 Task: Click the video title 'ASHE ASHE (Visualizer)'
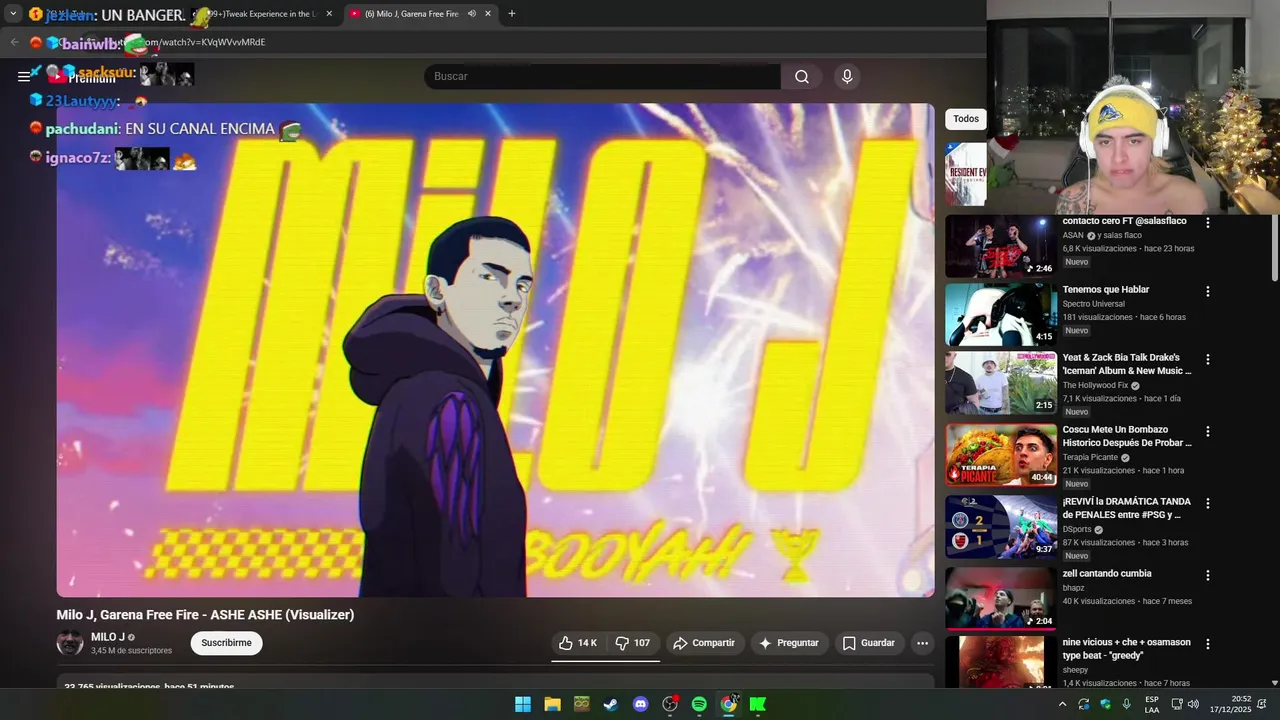click(x=205, y=615)
